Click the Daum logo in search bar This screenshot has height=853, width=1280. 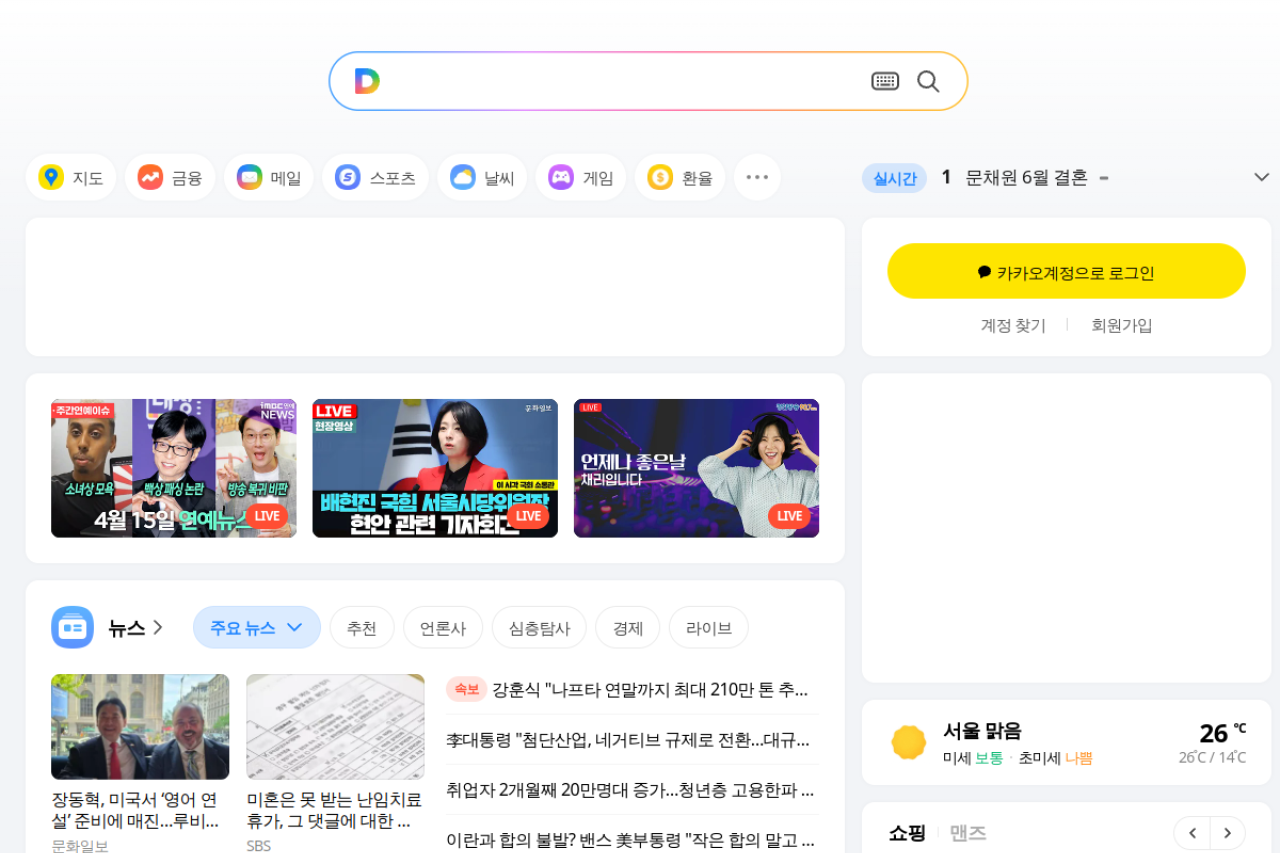[x=367, y=81]
